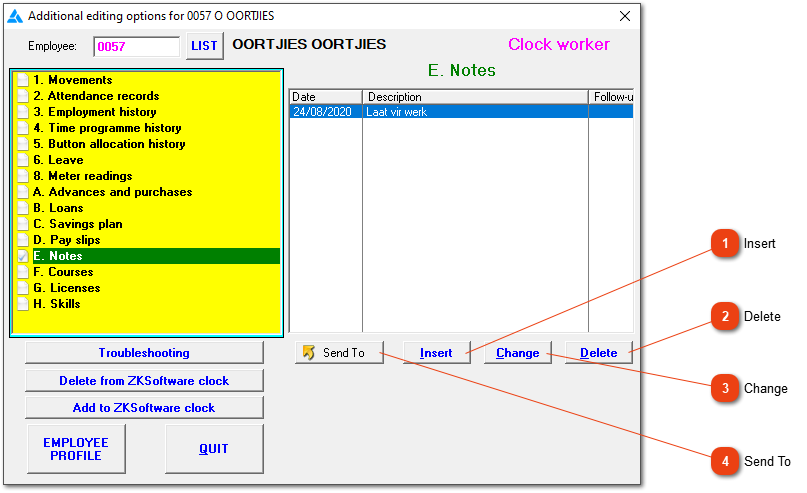This screenshot has width=807, height=493.
Task: Select 4. Time programme history
Action: 107,128
